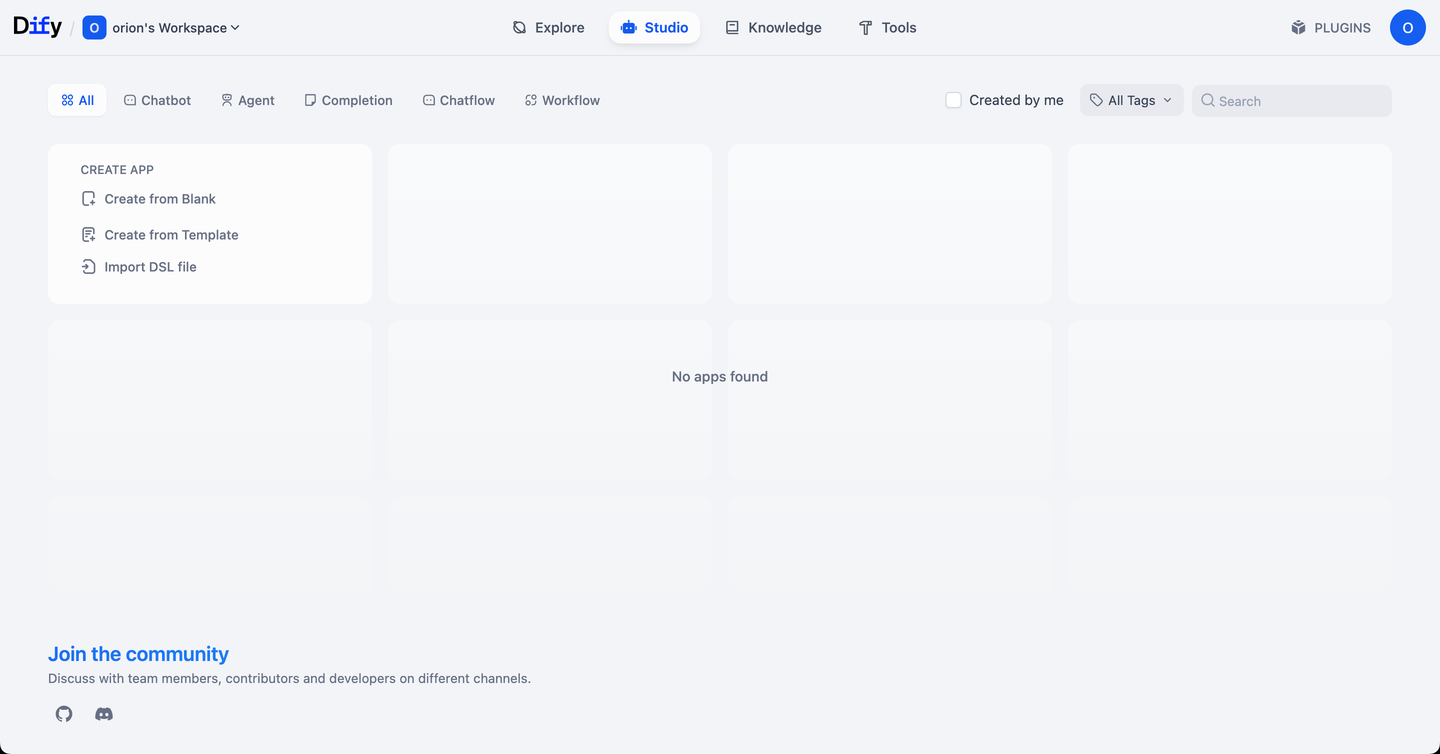
Task: Enable the Created by me filter
Action: point(952,100)
